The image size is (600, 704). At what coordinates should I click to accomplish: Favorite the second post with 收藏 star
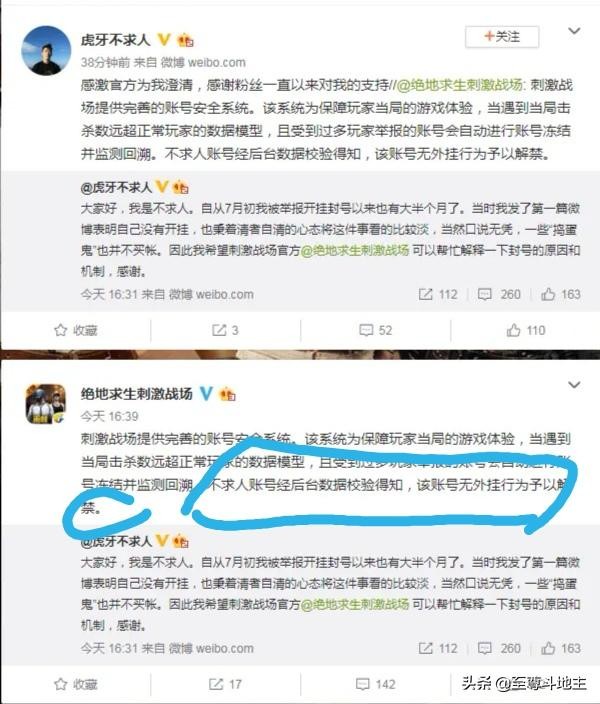(75, 684)
